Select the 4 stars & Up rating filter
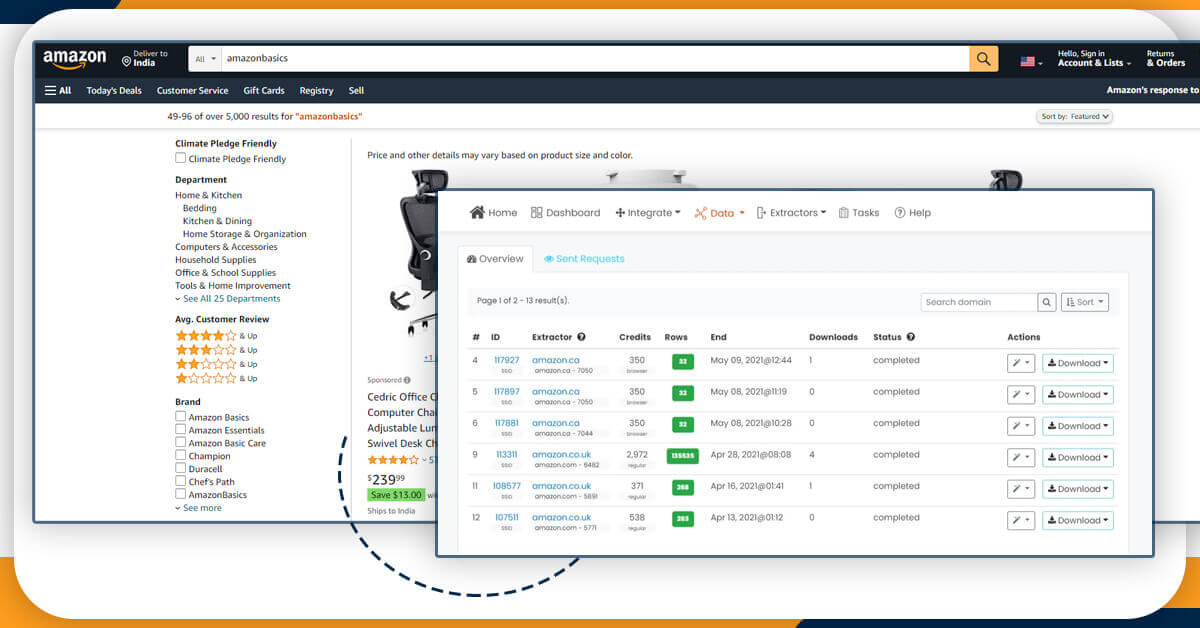This screenshot has height=628, width=1200. coord(216,336)
